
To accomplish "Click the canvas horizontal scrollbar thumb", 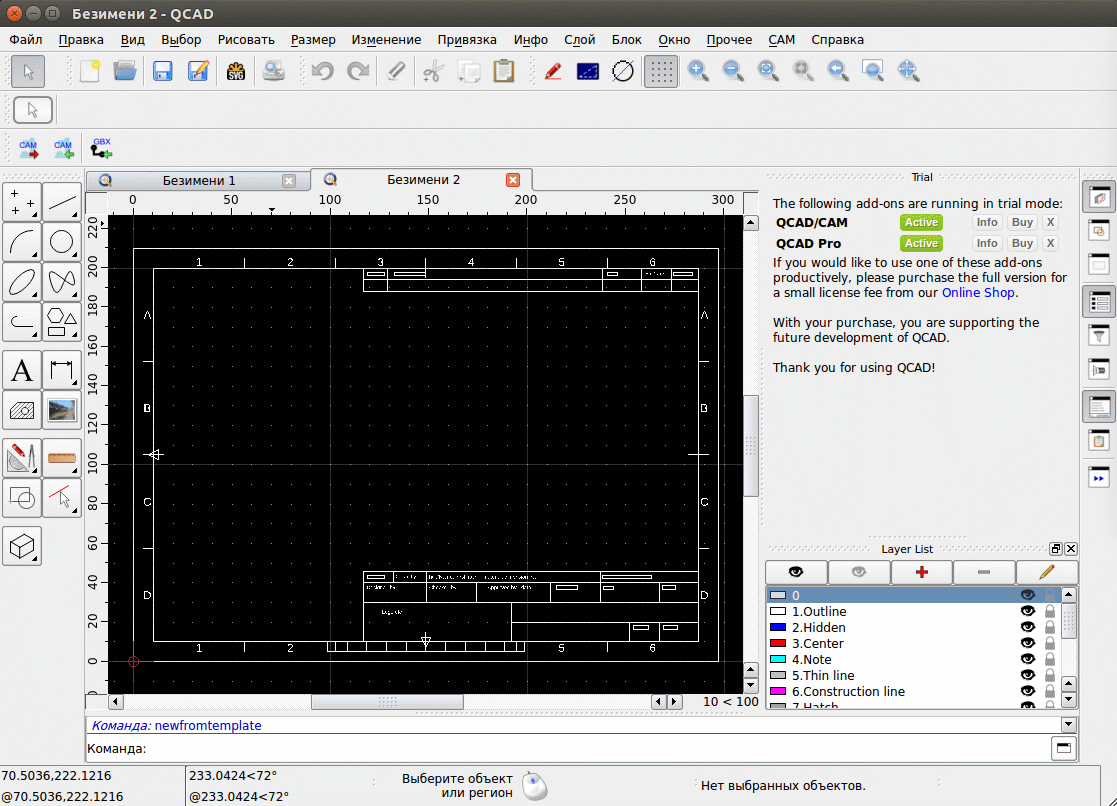I will pyautogui.click(x=388, y=702).
